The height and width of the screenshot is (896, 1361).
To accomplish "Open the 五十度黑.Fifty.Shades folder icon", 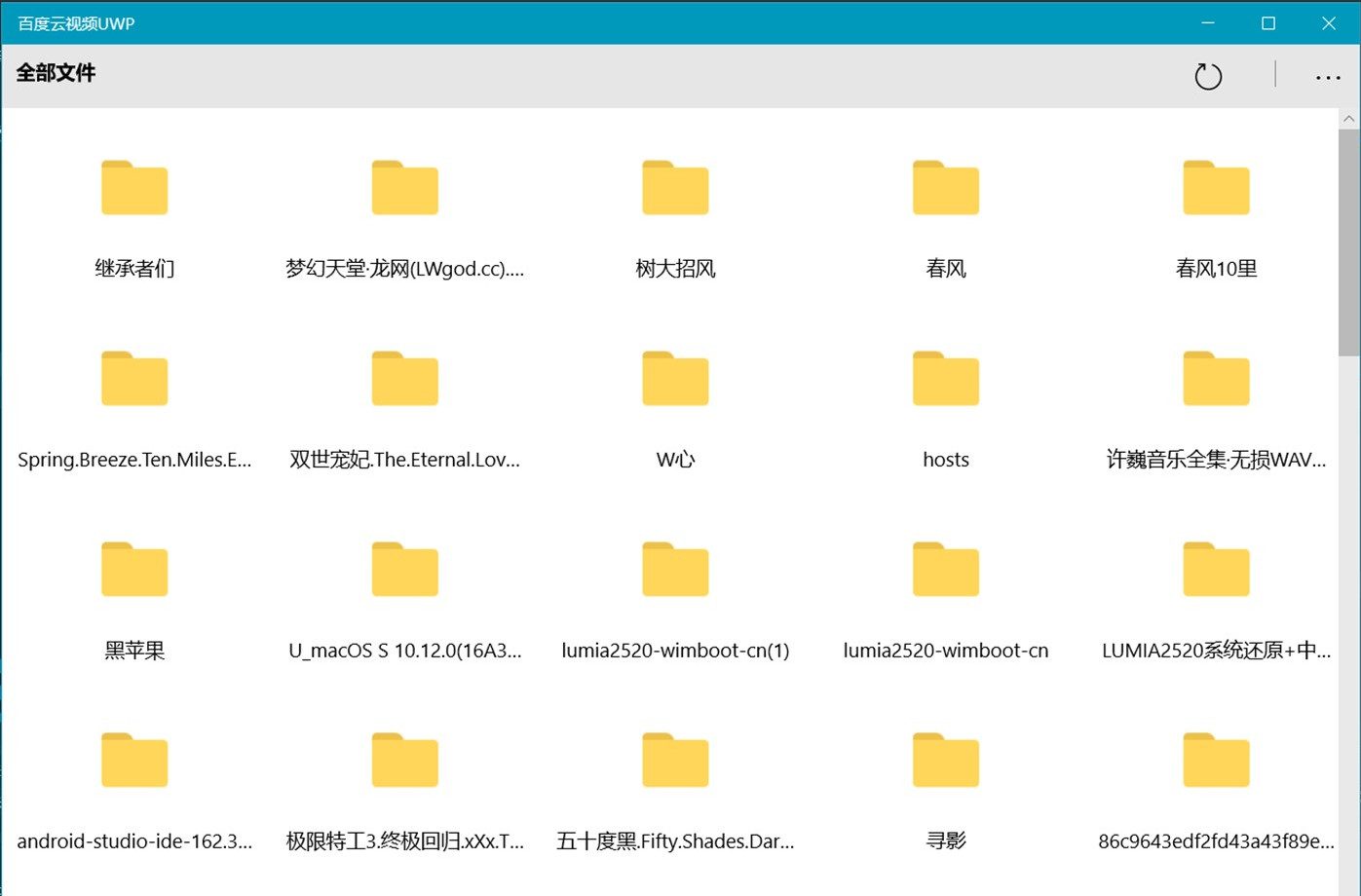I will pyautogui.click(x=675, y=761).
